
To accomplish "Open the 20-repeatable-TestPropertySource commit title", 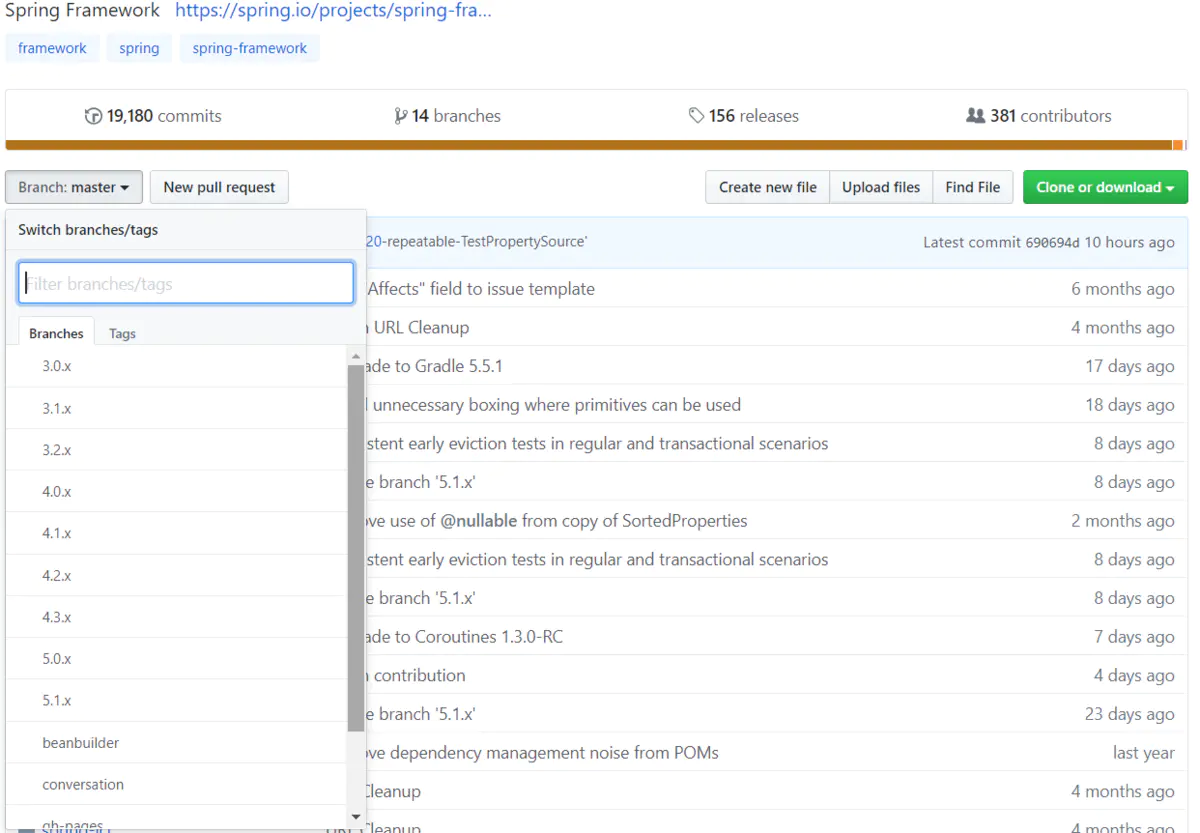I will 477,242.
